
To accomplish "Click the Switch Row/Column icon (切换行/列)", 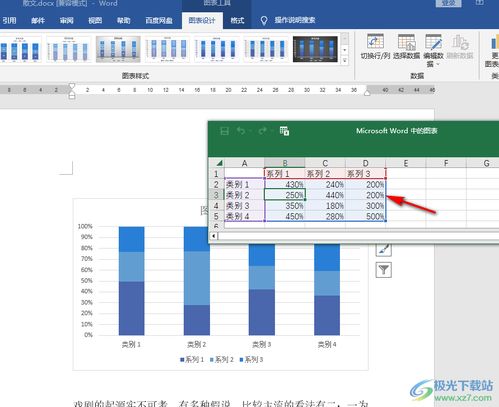I will click(375, 42).
